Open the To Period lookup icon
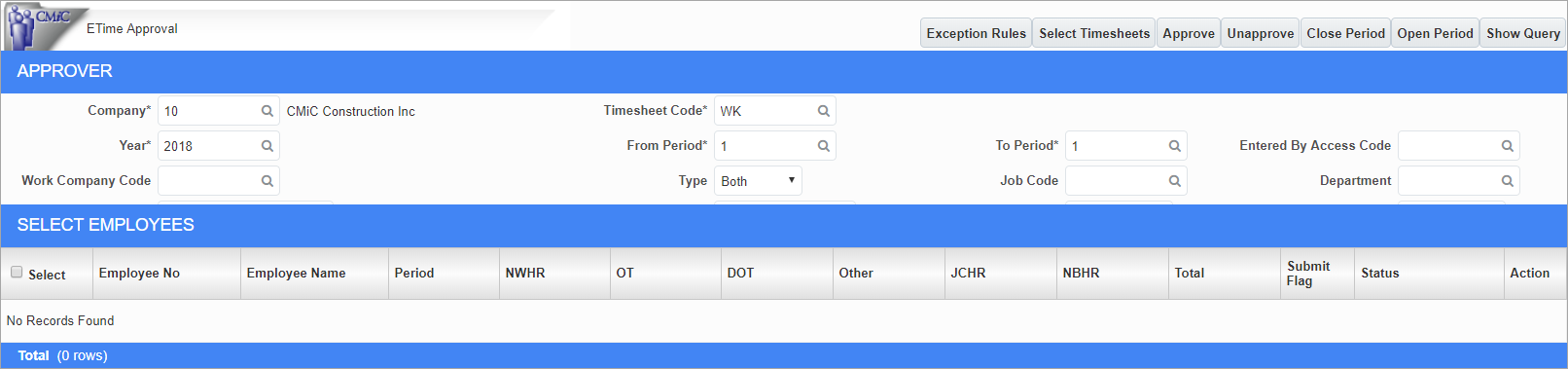This screenshot has width=1568, height=369. pyautogui.click(x=1174, y=146)
